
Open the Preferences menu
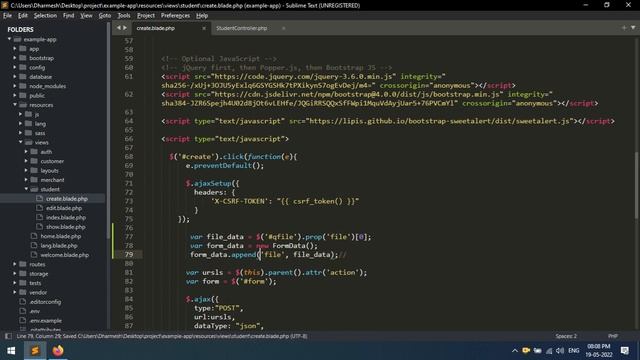pyautogui.click(x=175, y=16)
